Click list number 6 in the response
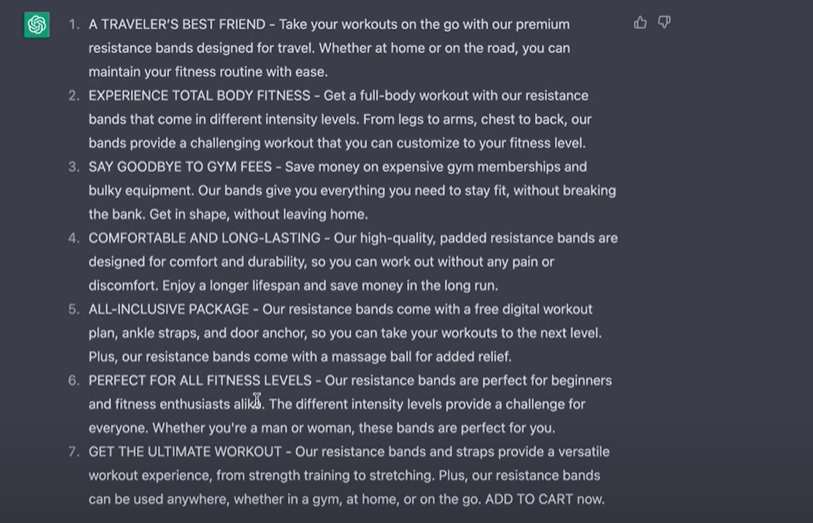This screenshot has width=813, height=523. [x=73, y=381]
